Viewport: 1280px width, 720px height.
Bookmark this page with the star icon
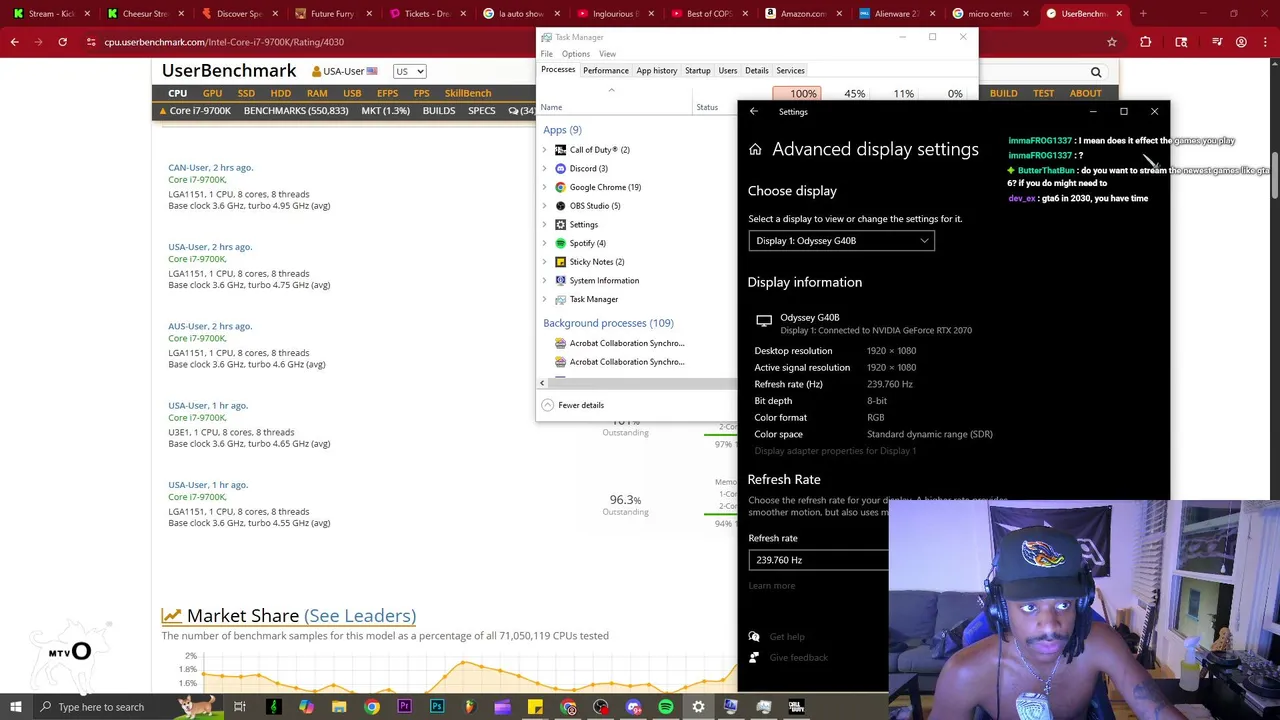pyautogui.click(x=1112, y=42)
